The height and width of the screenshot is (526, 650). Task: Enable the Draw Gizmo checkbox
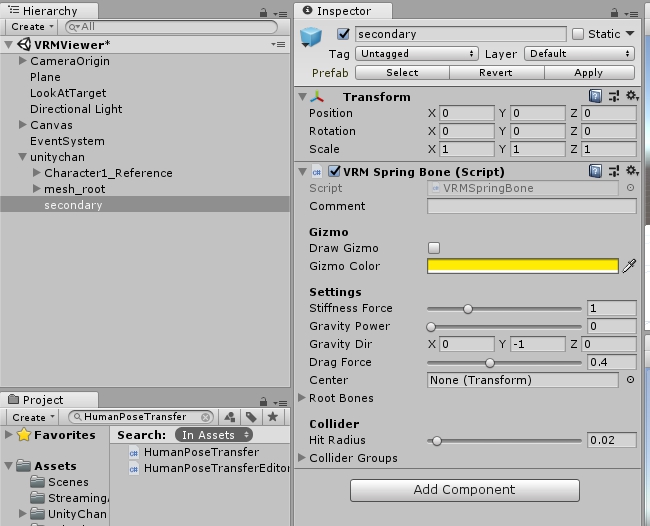[x=434, y=248]
